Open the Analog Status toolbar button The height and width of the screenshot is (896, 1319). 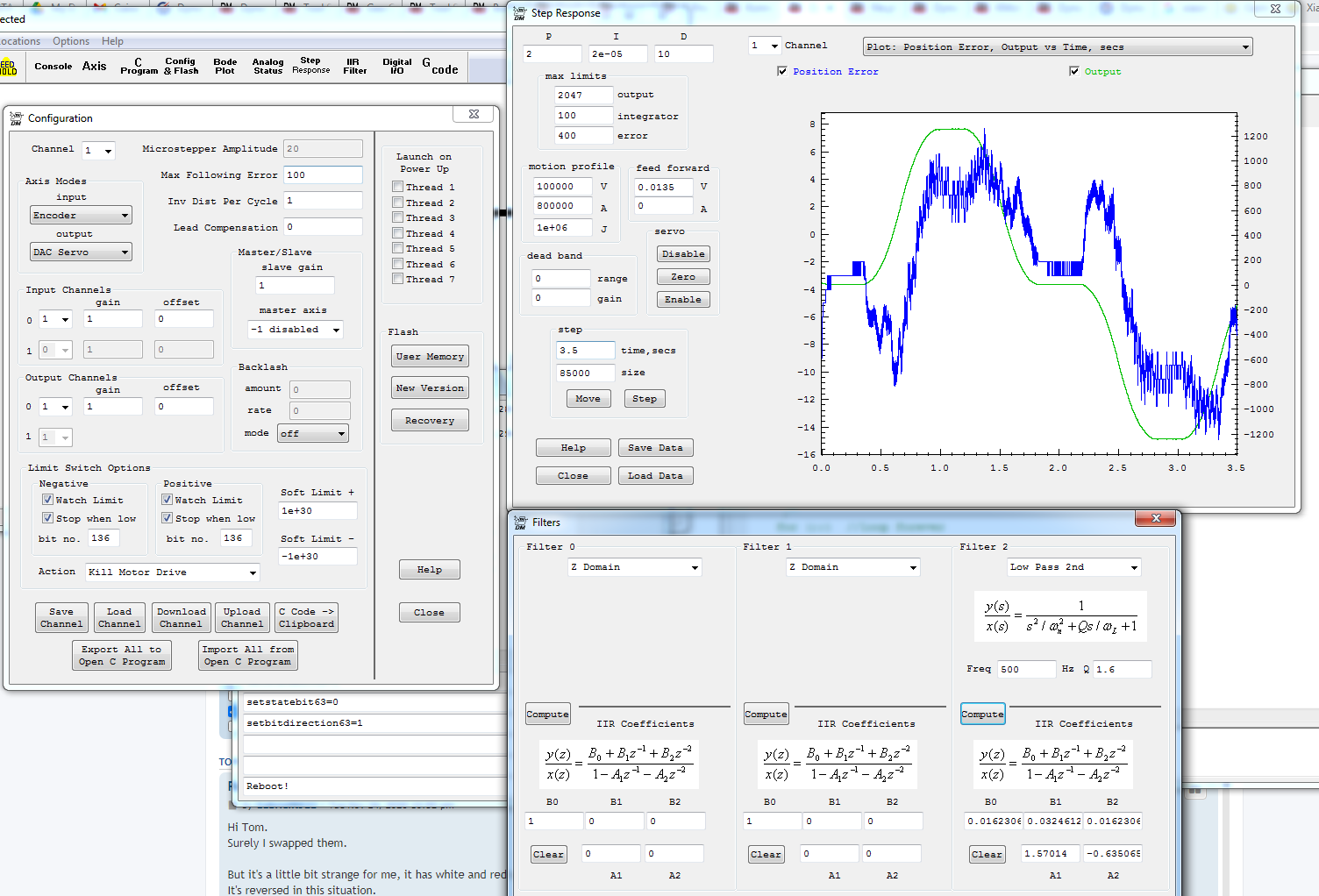(x=267, y=67)
